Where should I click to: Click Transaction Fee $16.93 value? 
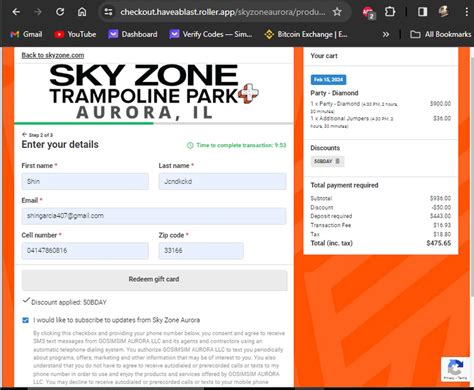pyautogui.click(x=442, y=225)
